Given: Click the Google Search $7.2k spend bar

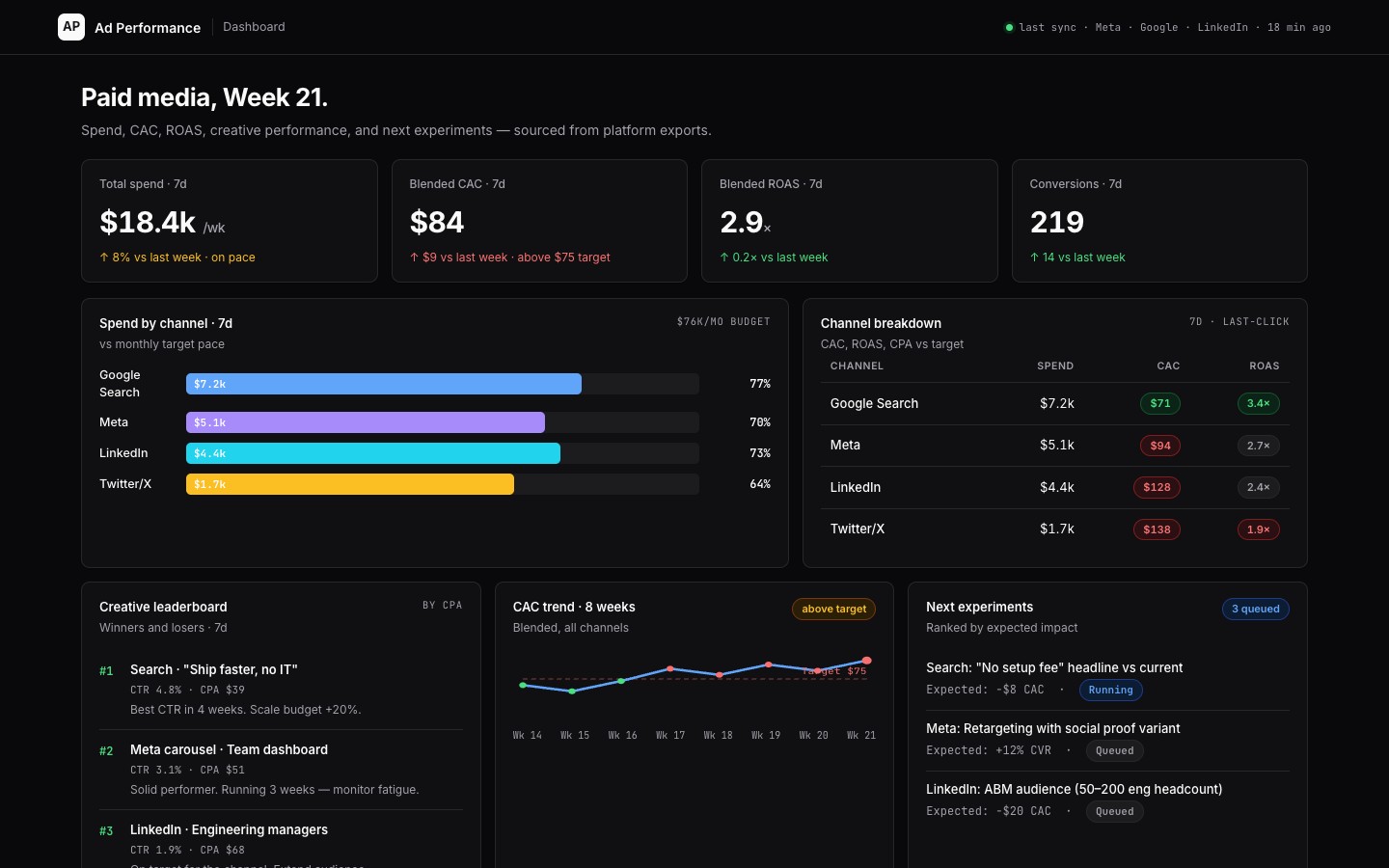Looking at the screenshot, I should point(384,384).
